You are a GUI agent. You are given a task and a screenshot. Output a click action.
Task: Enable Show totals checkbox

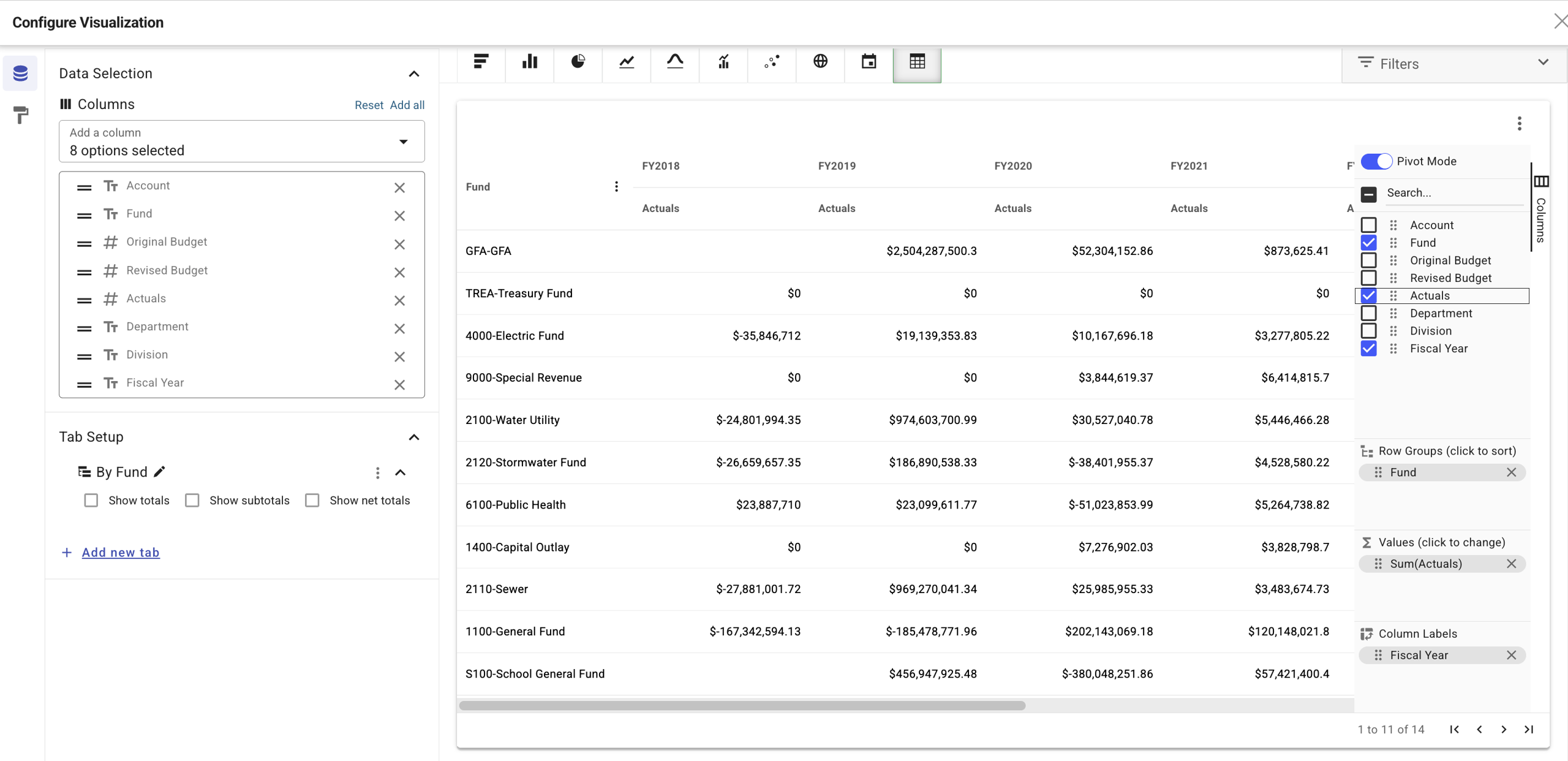(91, 501)
